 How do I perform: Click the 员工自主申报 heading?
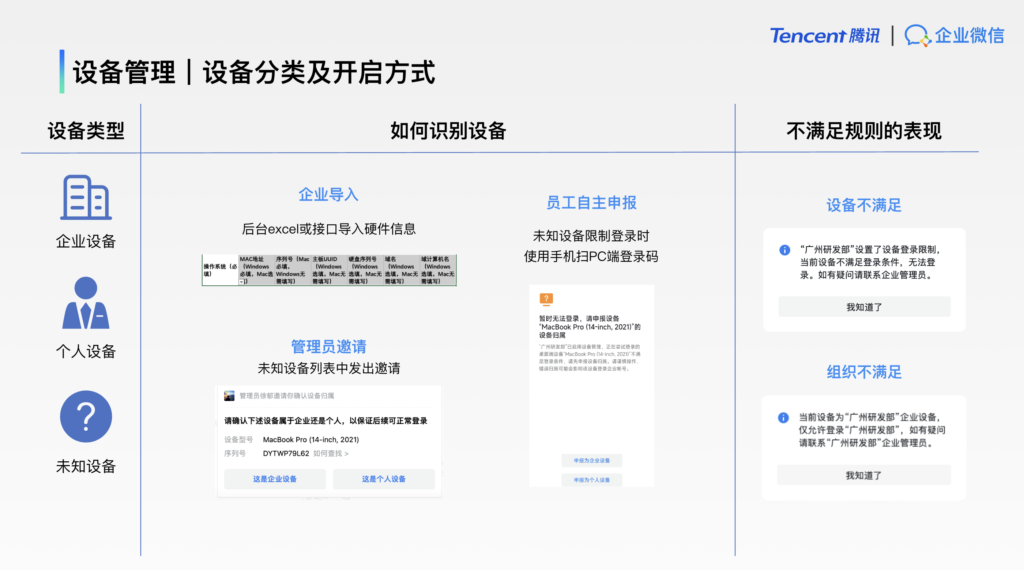[x=591, y=203]
